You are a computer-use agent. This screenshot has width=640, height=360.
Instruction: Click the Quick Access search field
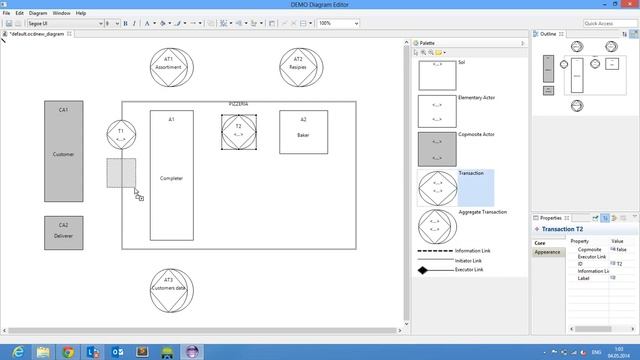point(610,24)
